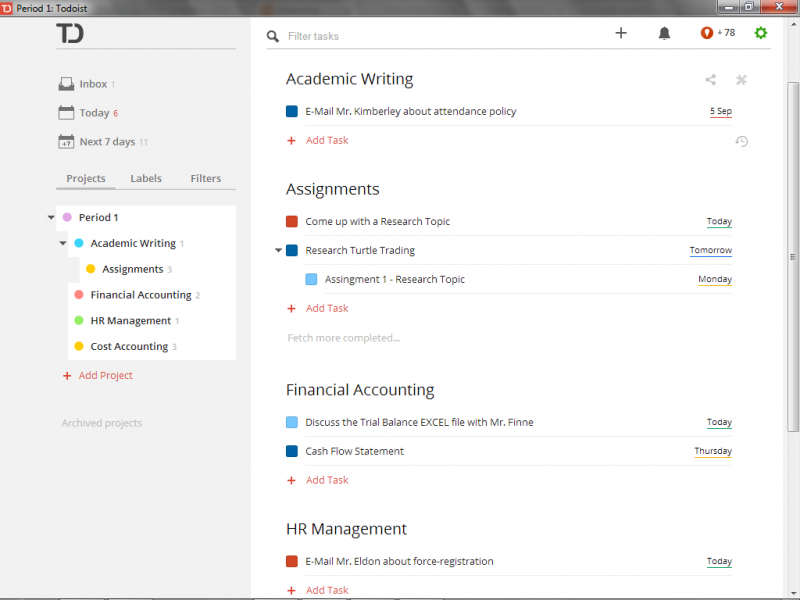
Task: Collapse Academic Writing subprojects arrow
Action: click(63, 243)
